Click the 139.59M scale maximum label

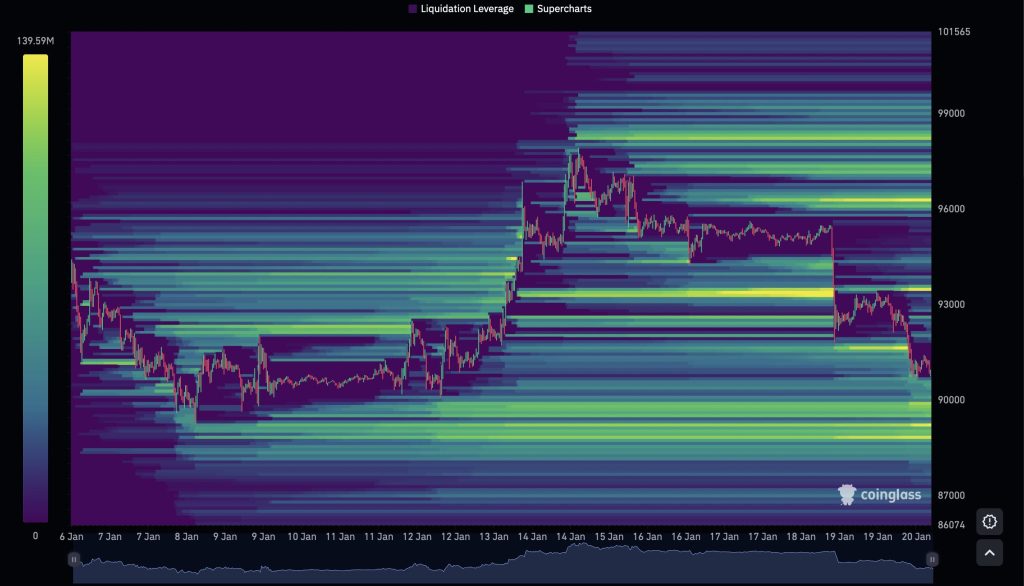[35, 41]
